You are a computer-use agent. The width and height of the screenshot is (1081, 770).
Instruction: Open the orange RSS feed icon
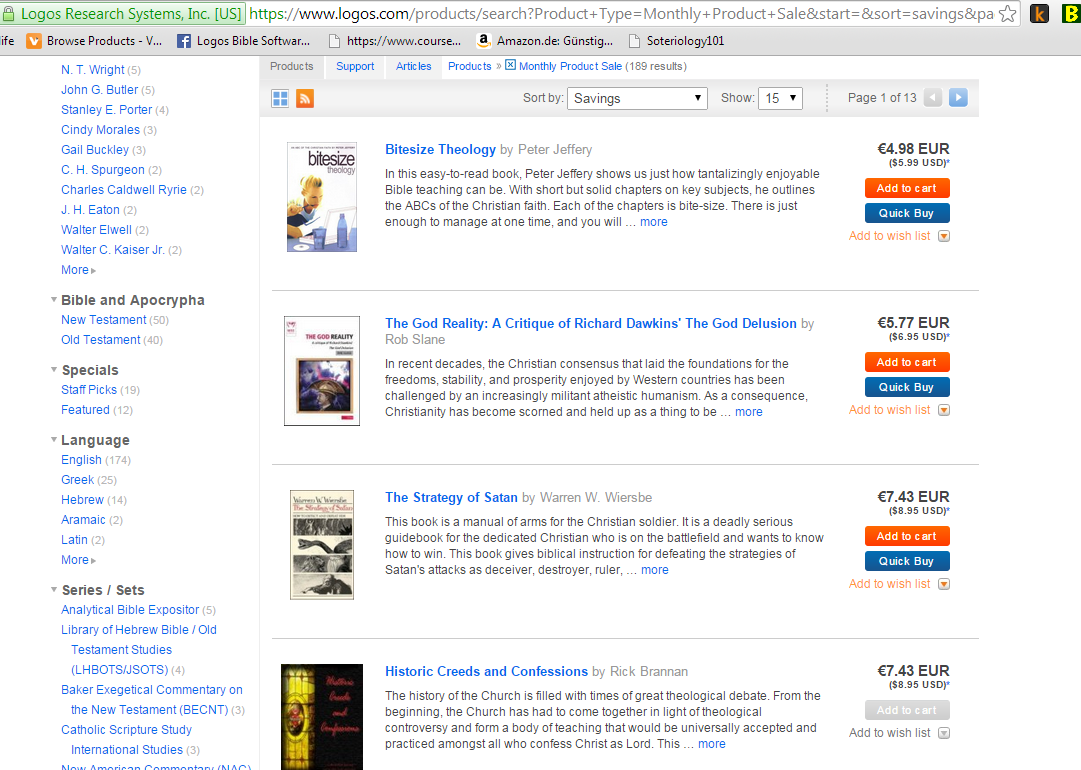click(x=305, y=99)
